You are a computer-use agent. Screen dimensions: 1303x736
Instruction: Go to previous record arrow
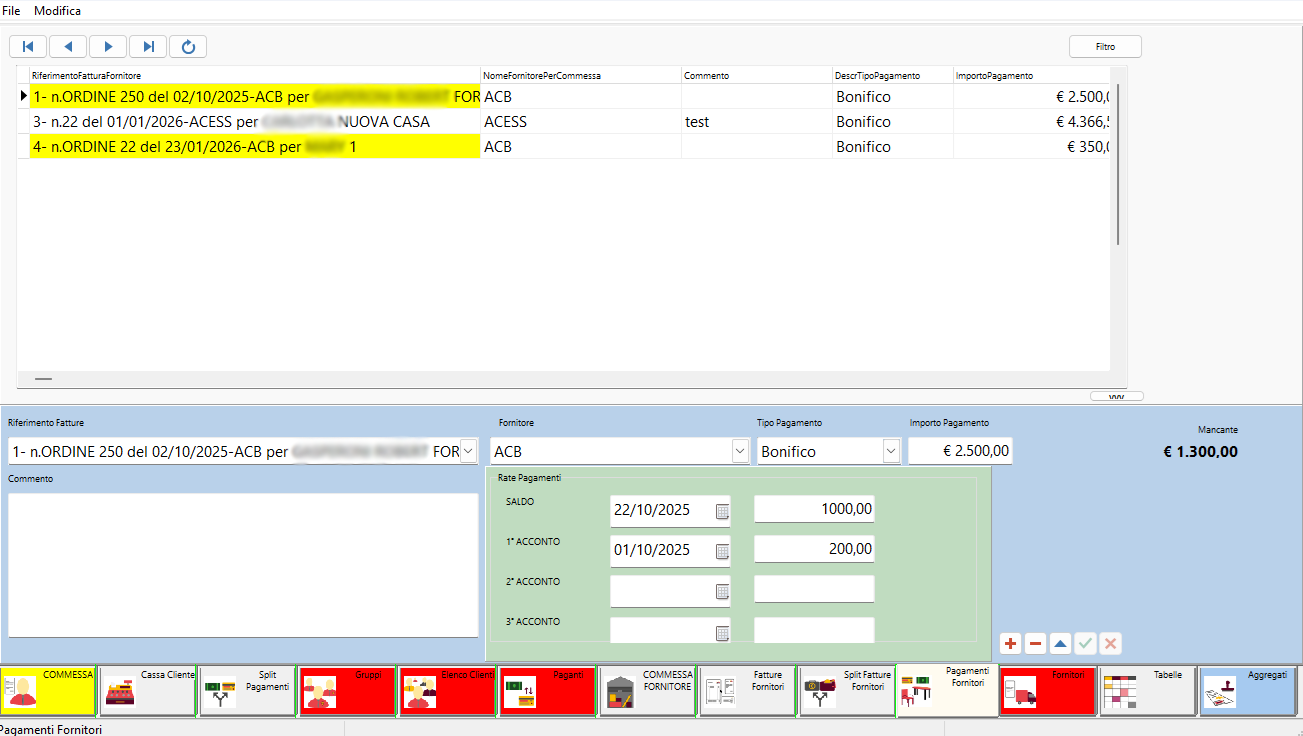point(68,46)
